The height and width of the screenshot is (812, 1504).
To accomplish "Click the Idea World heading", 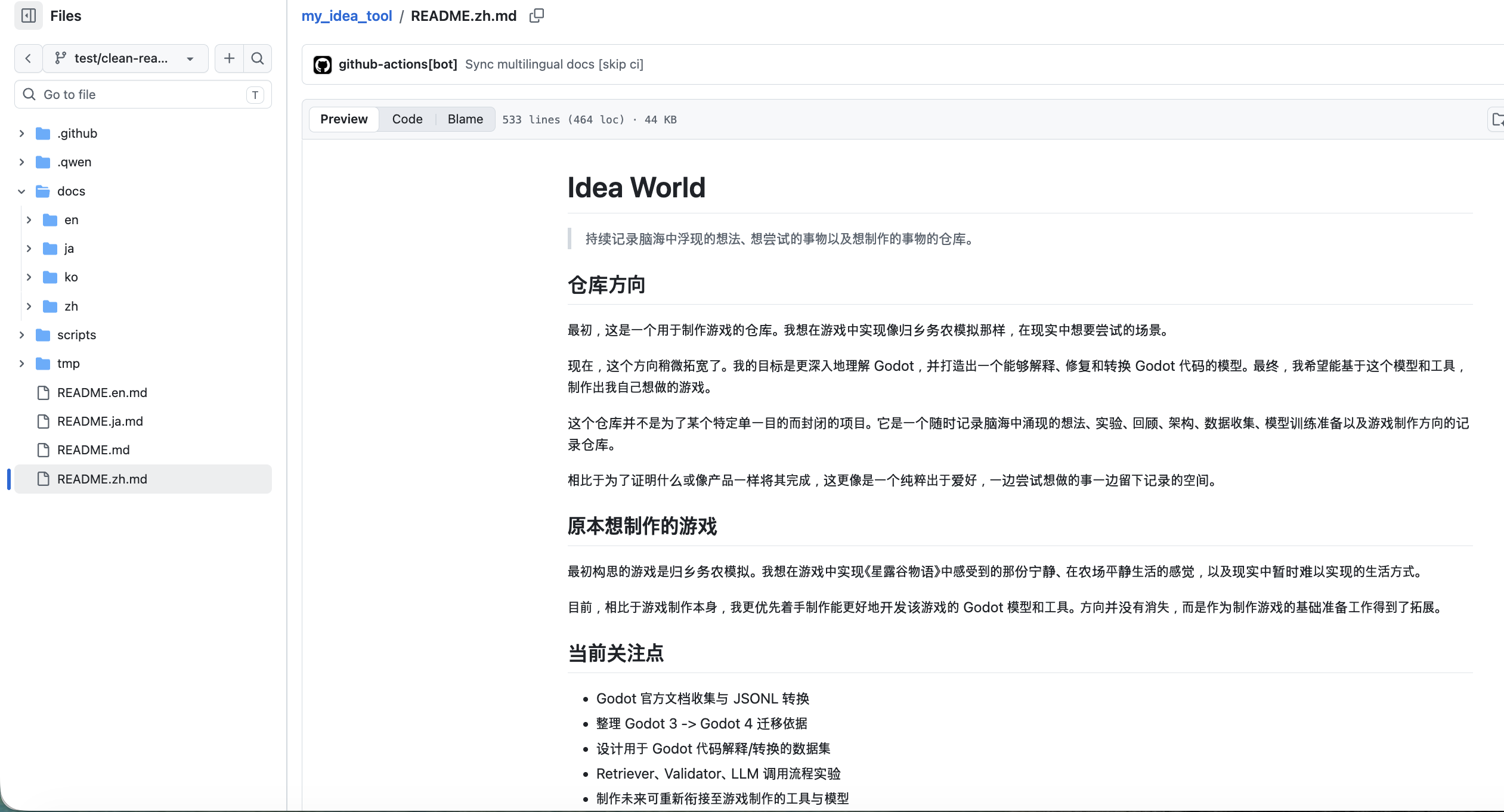I will [x=636, y=188].
